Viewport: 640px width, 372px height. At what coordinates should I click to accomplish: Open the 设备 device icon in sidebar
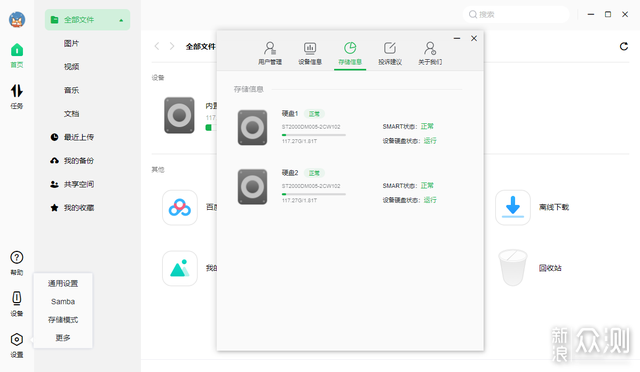(x=17, y=298)
